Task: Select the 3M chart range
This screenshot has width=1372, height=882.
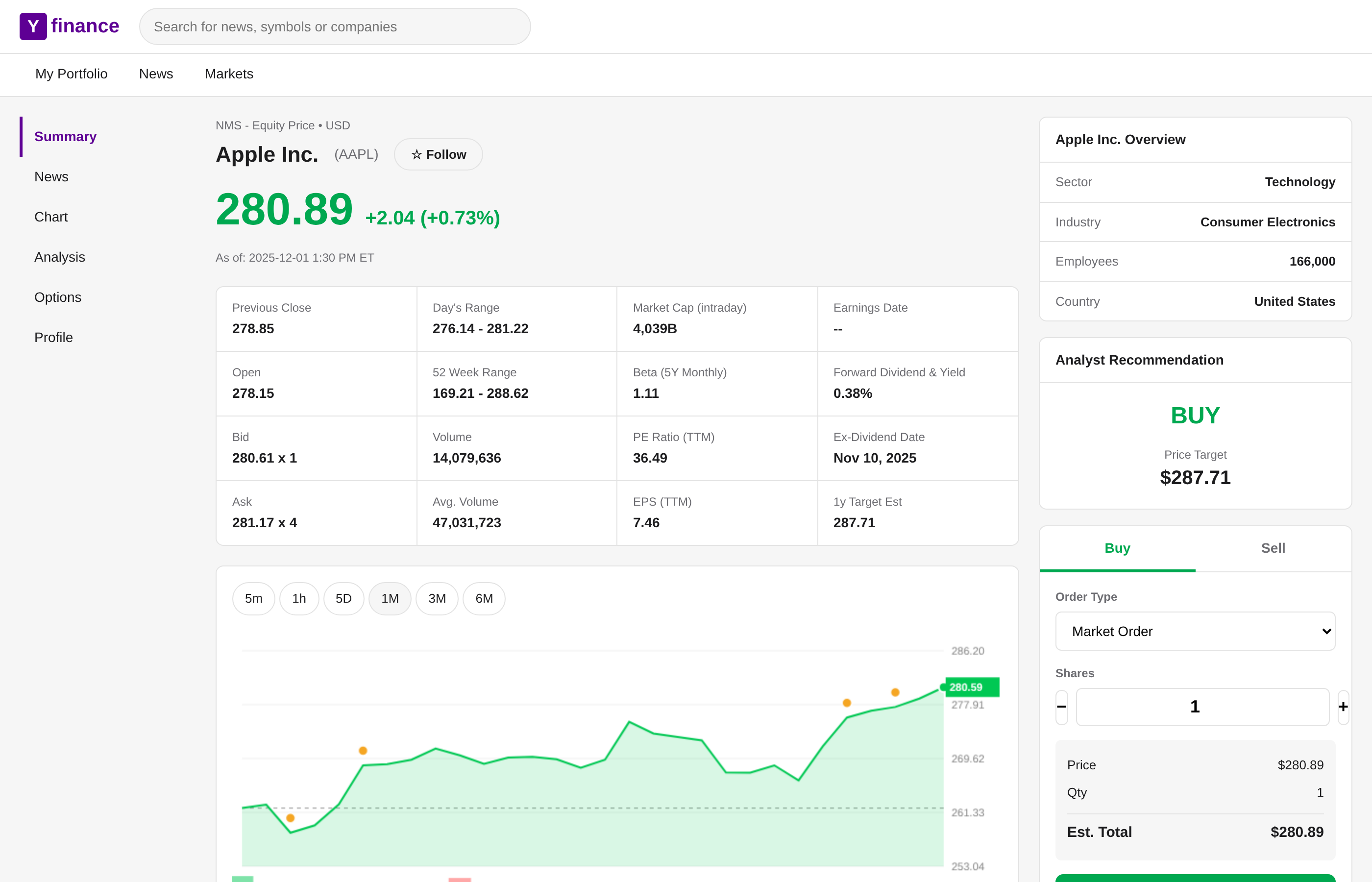Action: (x=437, y=598)
